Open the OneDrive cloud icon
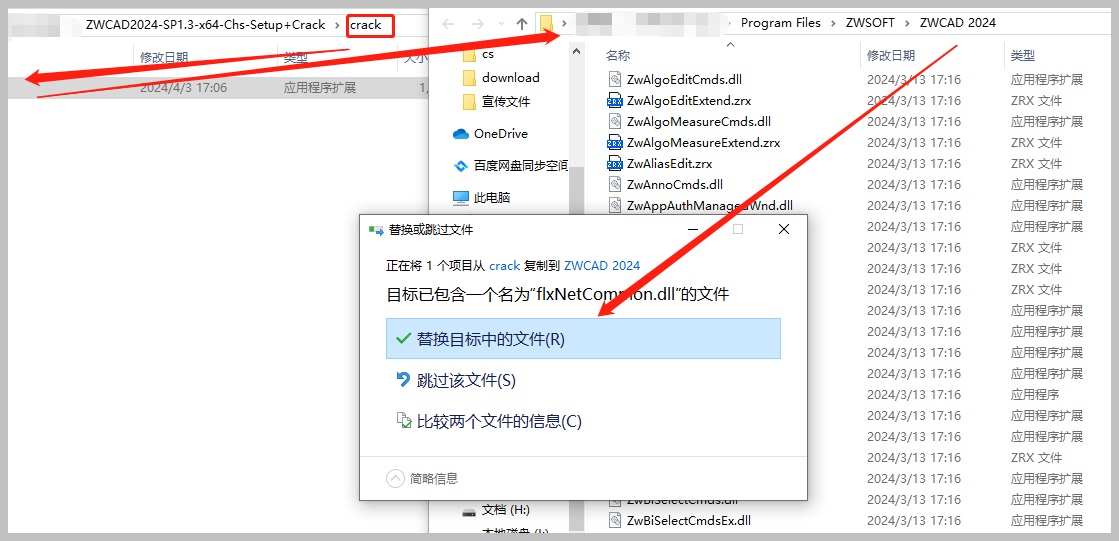This screenshot has width=1119, height=541. [461, 133]
